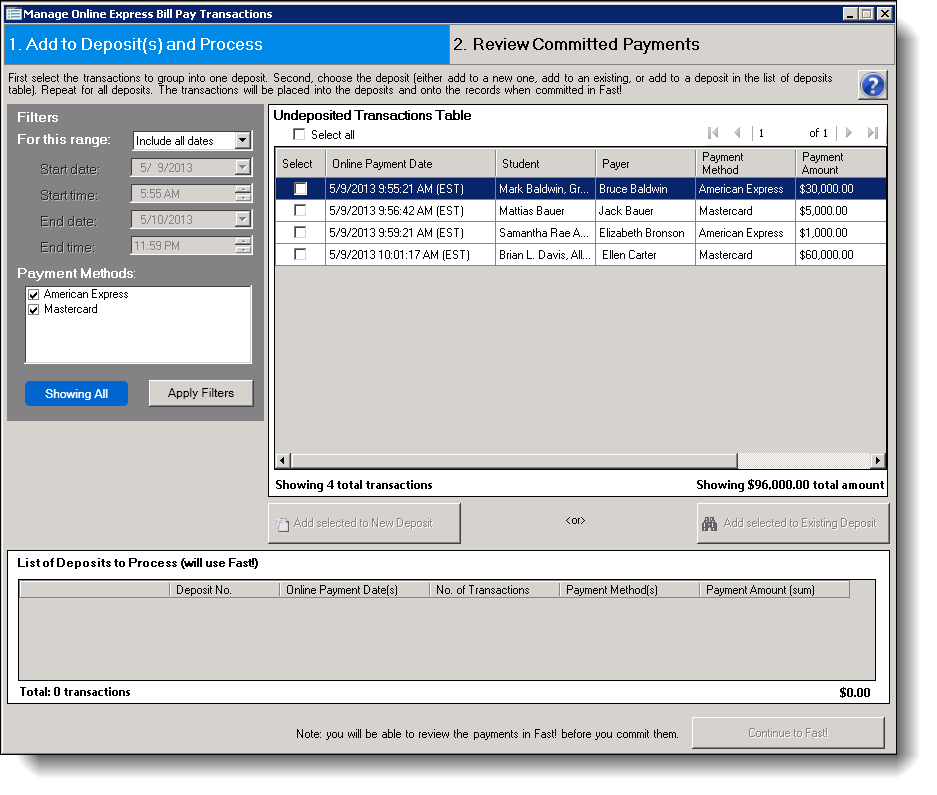
Task: Uncheck the Mastercard payment method
Action: (x=33, y=310)
